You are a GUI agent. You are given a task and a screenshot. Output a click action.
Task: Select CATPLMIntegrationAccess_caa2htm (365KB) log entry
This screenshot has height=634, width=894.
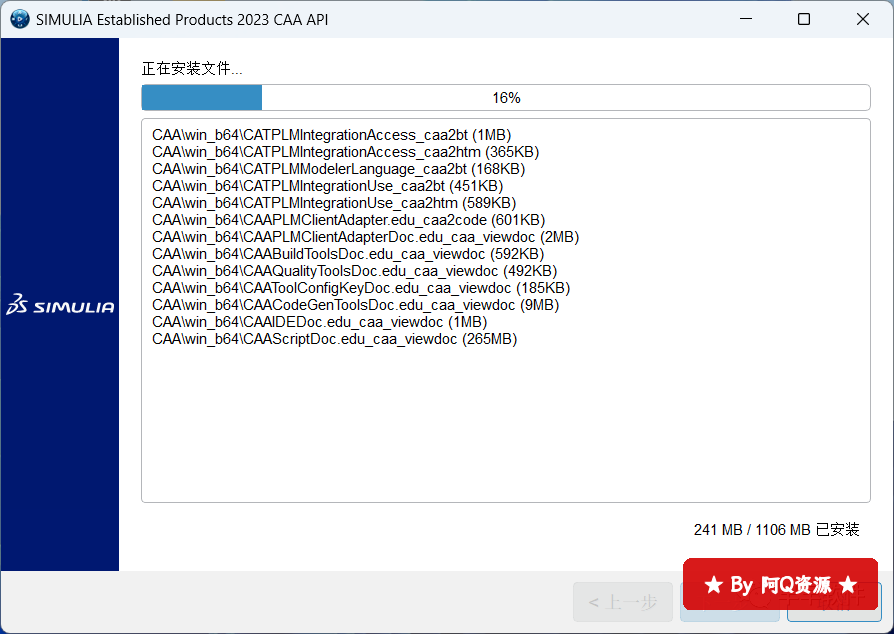[x=345, y=152]
